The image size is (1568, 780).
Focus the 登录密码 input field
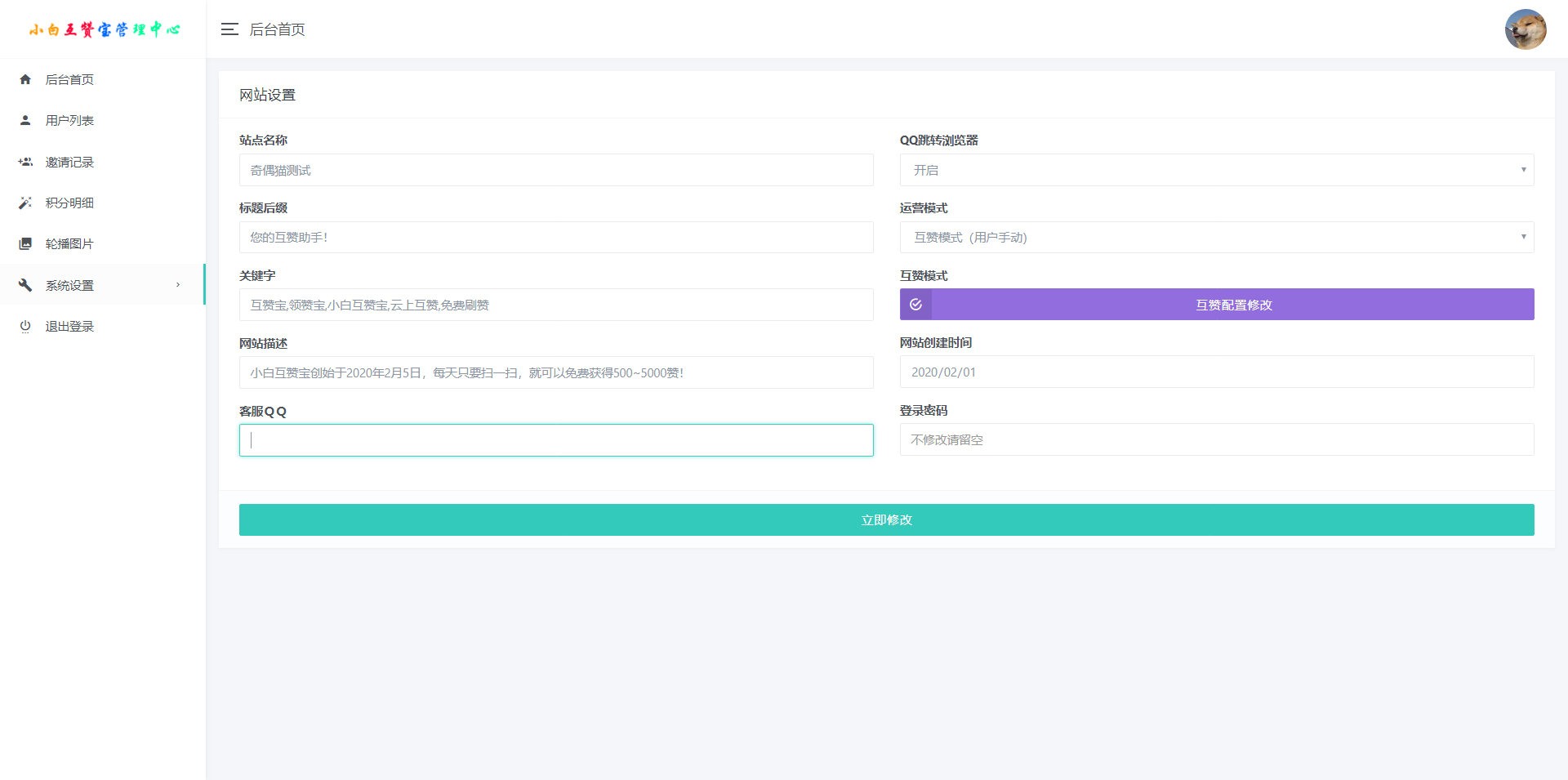1217,439
